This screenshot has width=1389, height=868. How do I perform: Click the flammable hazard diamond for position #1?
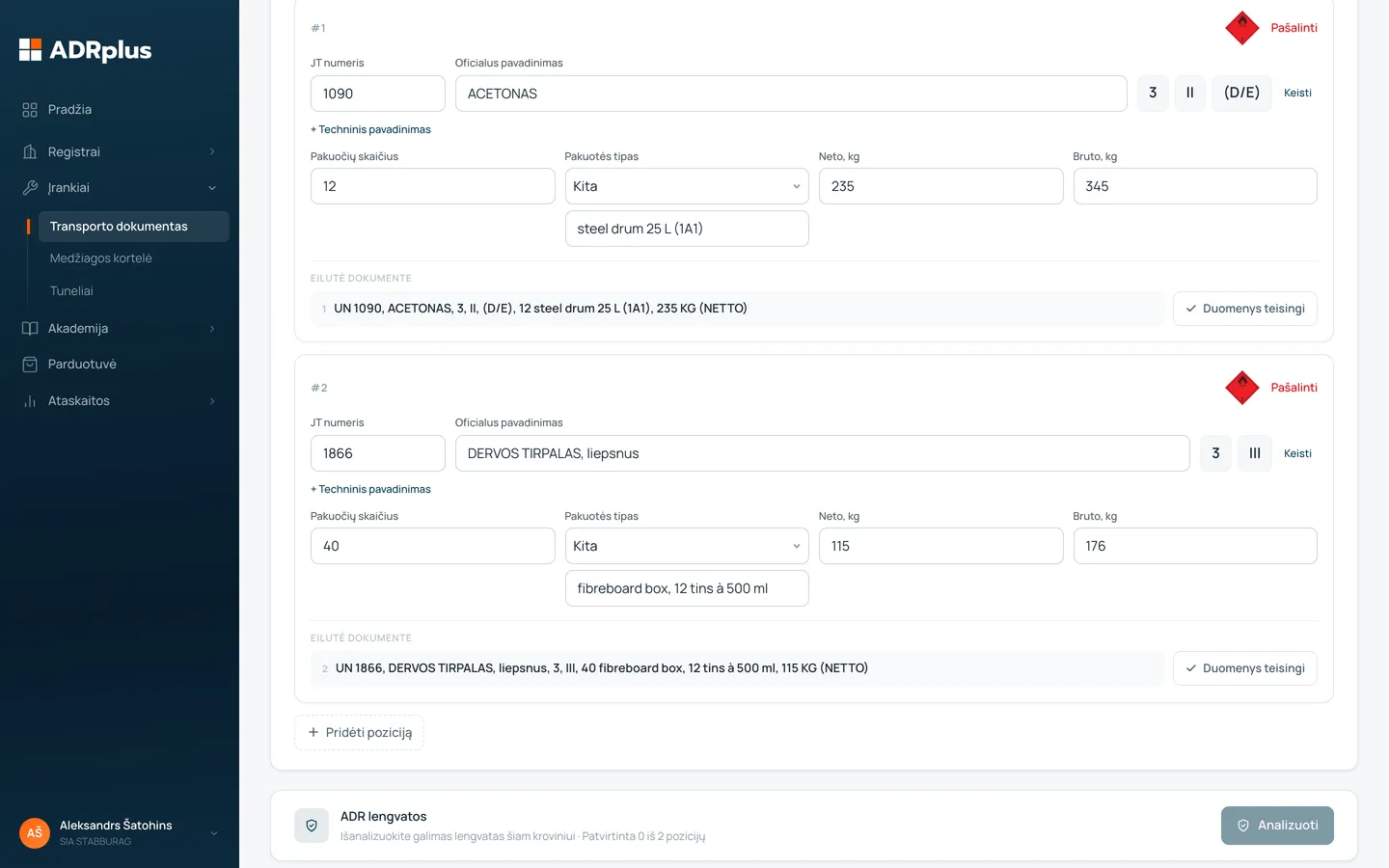(1242, 28)
